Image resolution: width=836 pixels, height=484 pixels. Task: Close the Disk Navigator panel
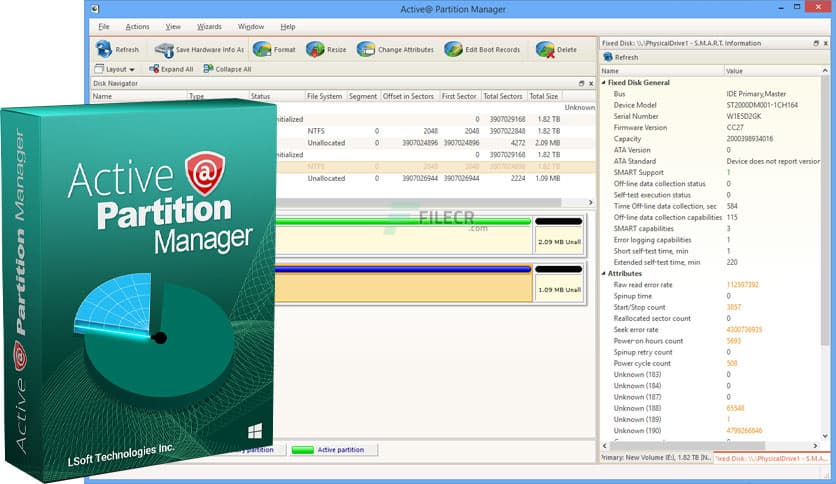[591, 83]
